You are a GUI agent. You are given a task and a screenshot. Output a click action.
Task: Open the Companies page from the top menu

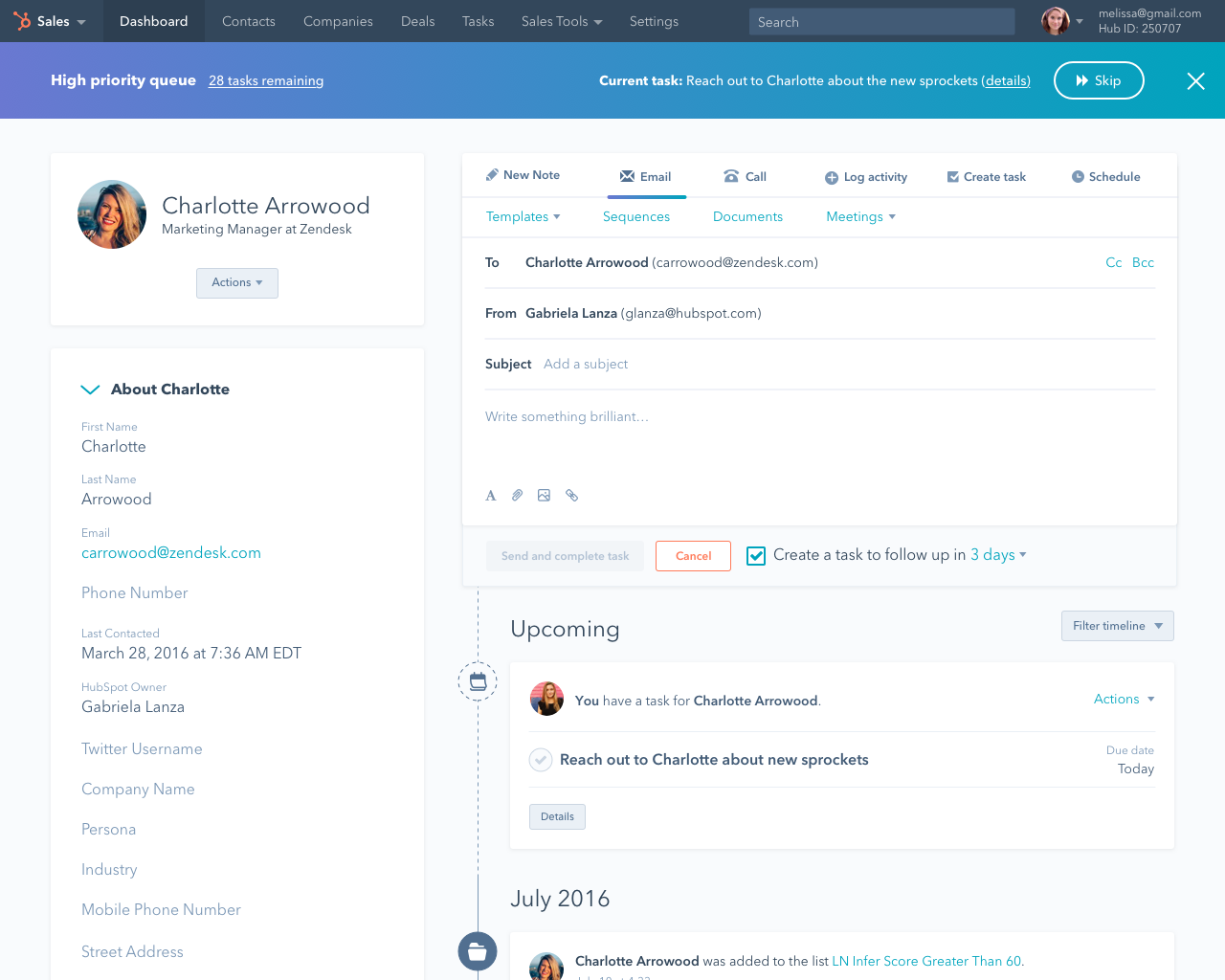[x=337, y=20]
